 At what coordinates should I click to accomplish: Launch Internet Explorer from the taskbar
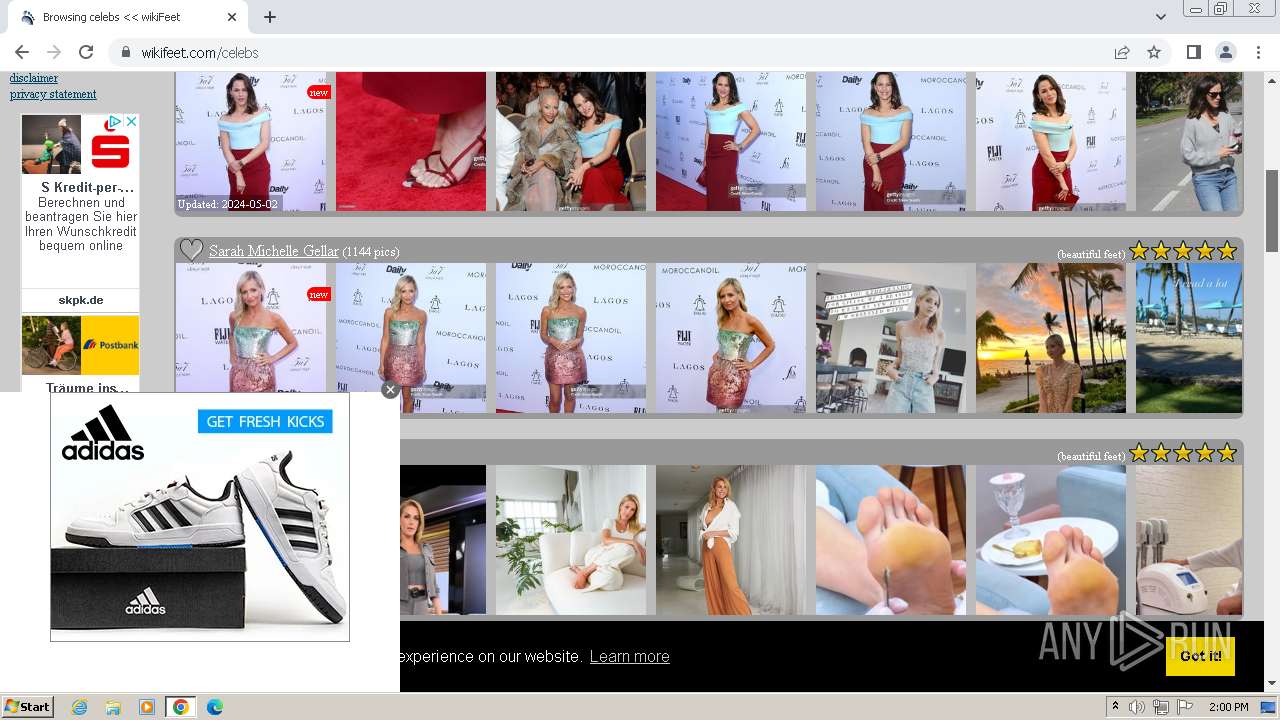(79, 707)
